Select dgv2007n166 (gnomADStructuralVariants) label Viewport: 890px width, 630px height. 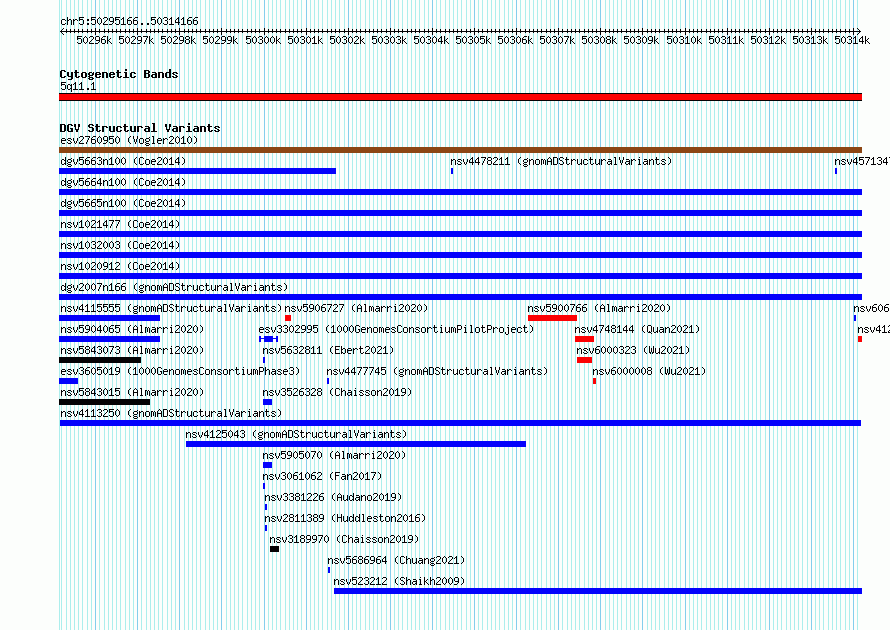[174, 287]
